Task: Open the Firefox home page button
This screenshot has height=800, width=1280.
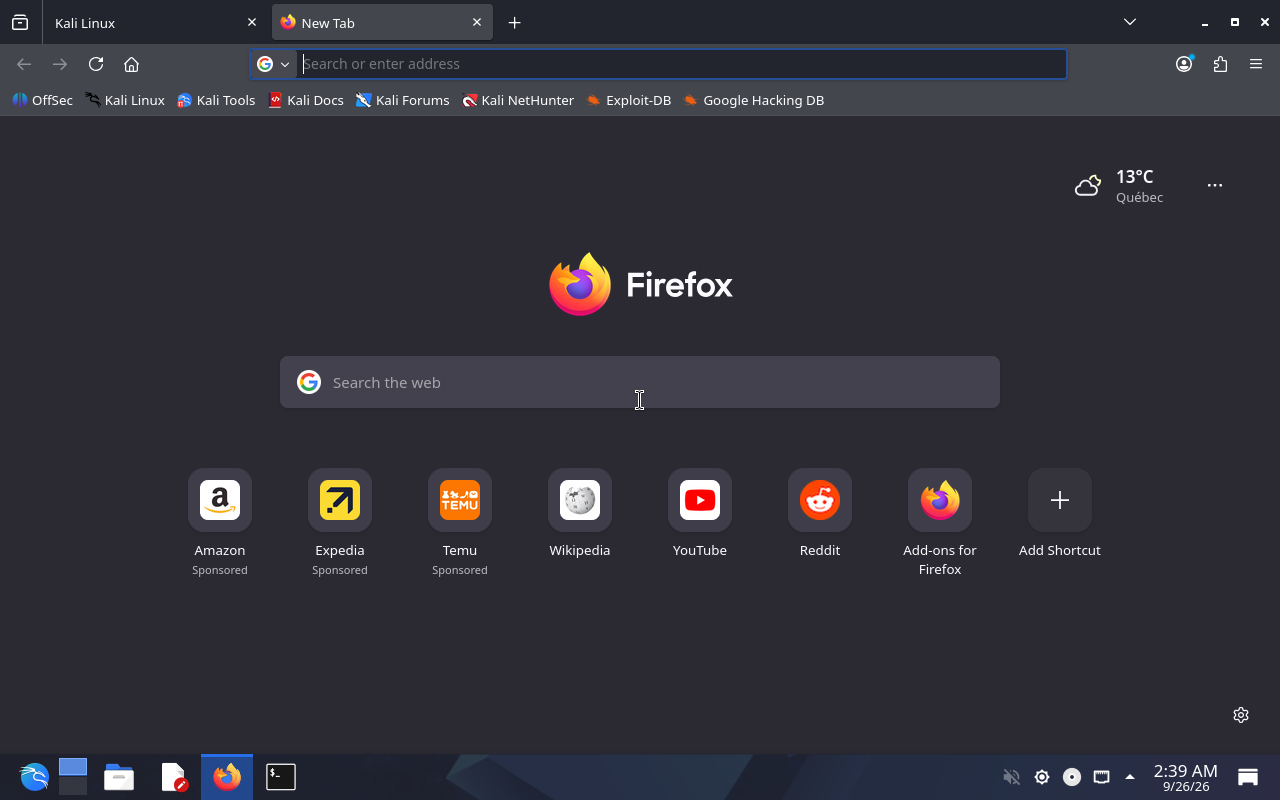Action: coord(131,64)
